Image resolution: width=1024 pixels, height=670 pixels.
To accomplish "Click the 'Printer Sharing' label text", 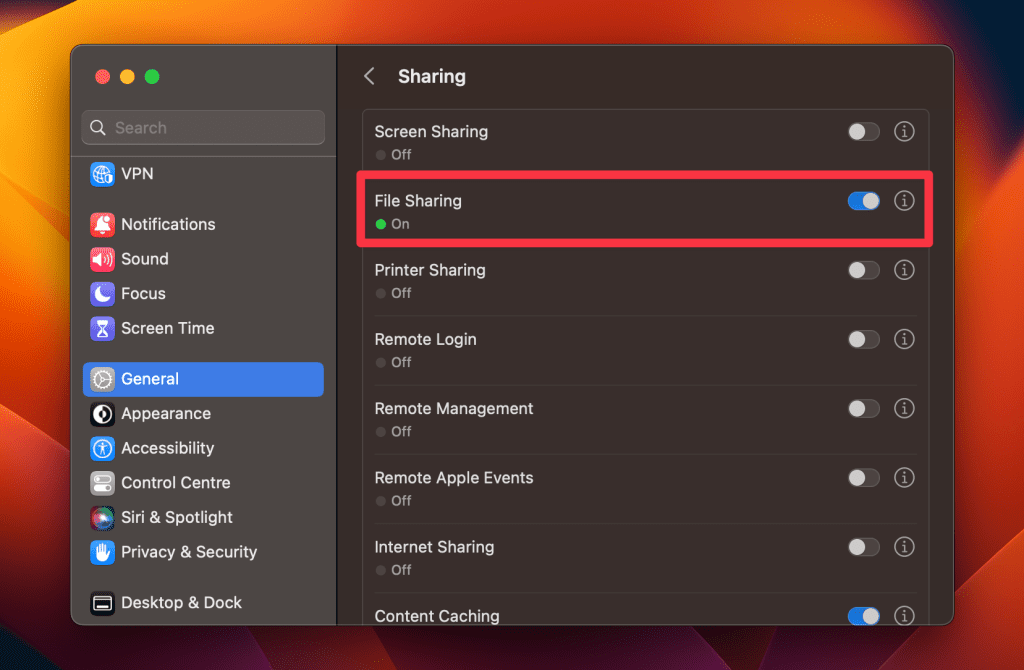I will point(430,270).
